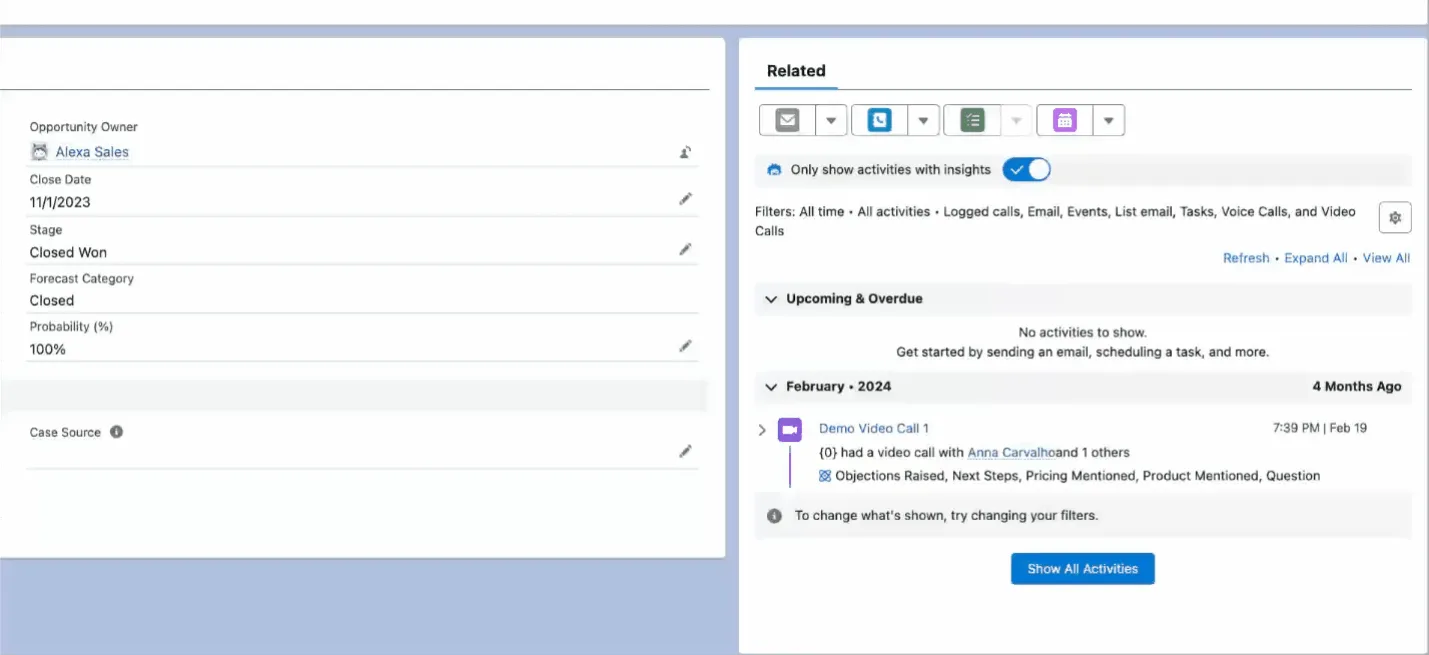1429x655 pixels.
Task: Click the Probability value 100%
Action: coord(48,349)
